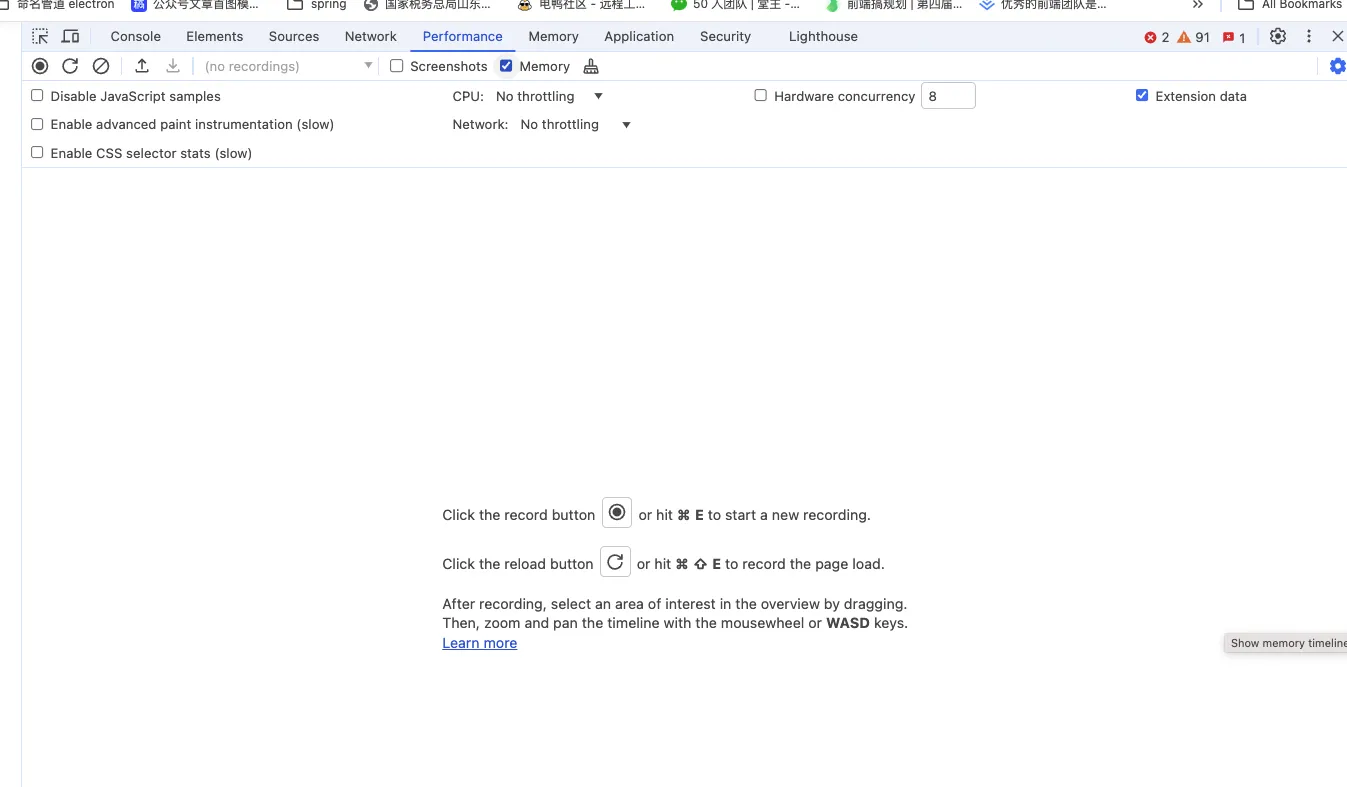This screenshot has width=1347, height=787.
Task: Switch to the Console tab
Action: (x=135, y=36)
